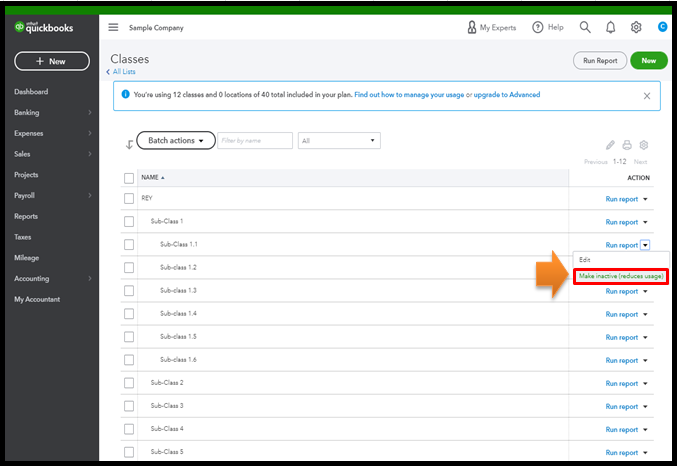Open action dropdown arrow for Sub-Class 1

click(645, 222)
